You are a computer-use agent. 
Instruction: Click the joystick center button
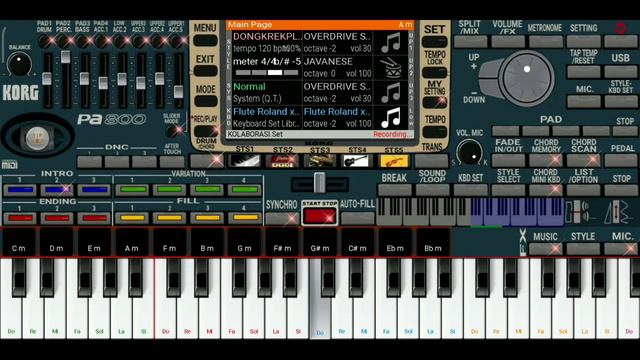coord(38,138)
